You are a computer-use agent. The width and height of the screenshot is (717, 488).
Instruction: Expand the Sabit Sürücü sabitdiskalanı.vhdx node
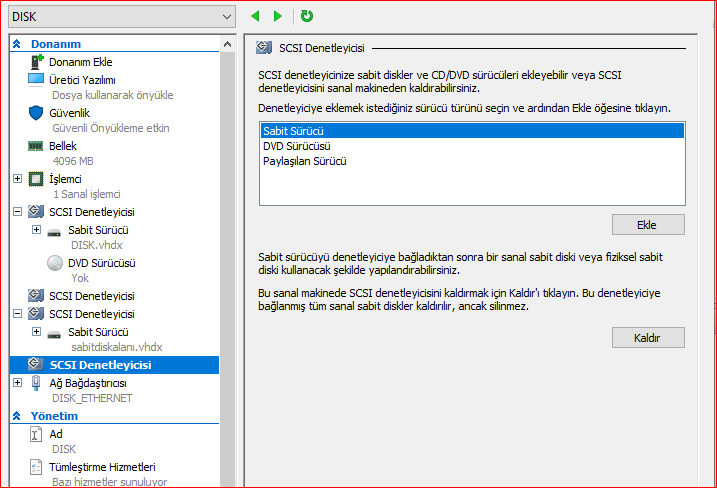(x=37, y=331)
